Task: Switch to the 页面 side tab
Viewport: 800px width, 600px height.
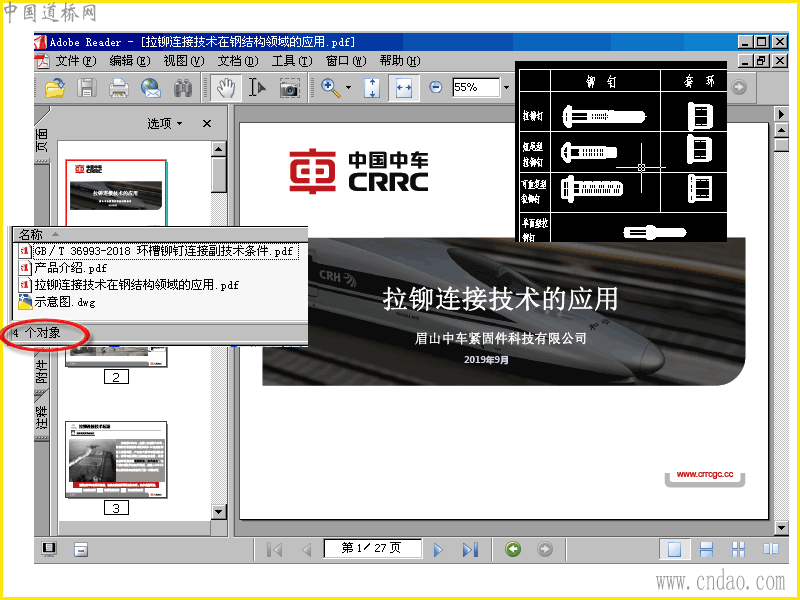Action: pyautogui.click(x=42, y=138)
